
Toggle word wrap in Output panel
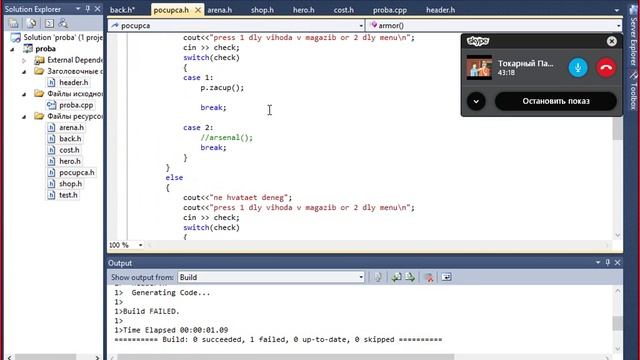click(446, 277)
